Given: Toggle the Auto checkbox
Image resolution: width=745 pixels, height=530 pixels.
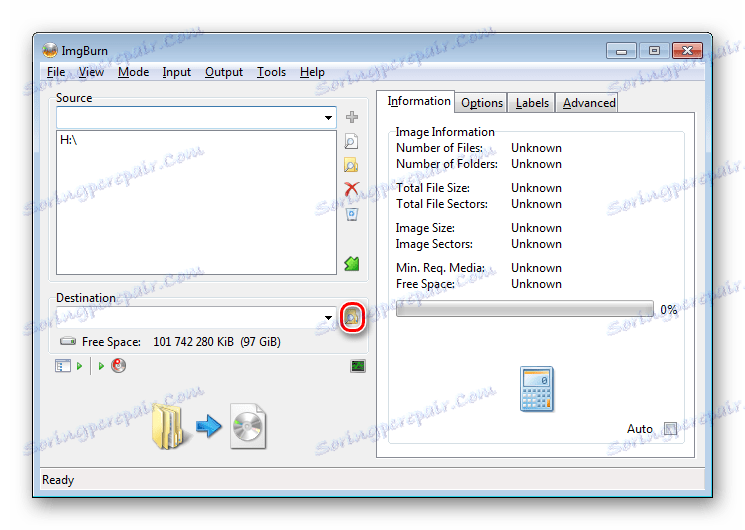Looking at the screenshot, I should click(x=670, y=429).
